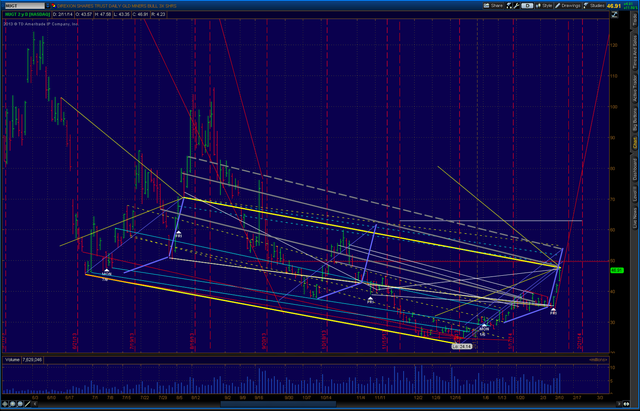Open the Style menu
Screen dimensions: 640x411
click(544, 6)
